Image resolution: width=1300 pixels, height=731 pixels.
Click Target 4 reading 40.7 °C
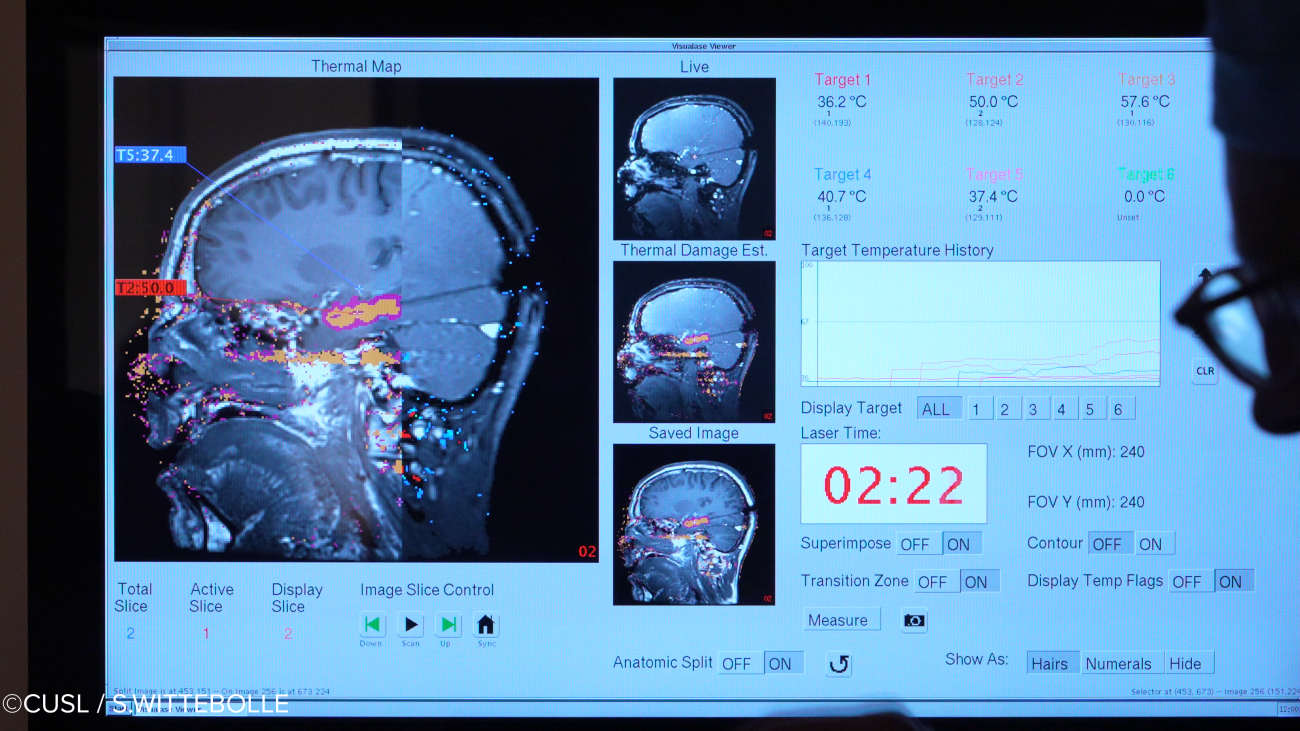[x=842, y=196]
